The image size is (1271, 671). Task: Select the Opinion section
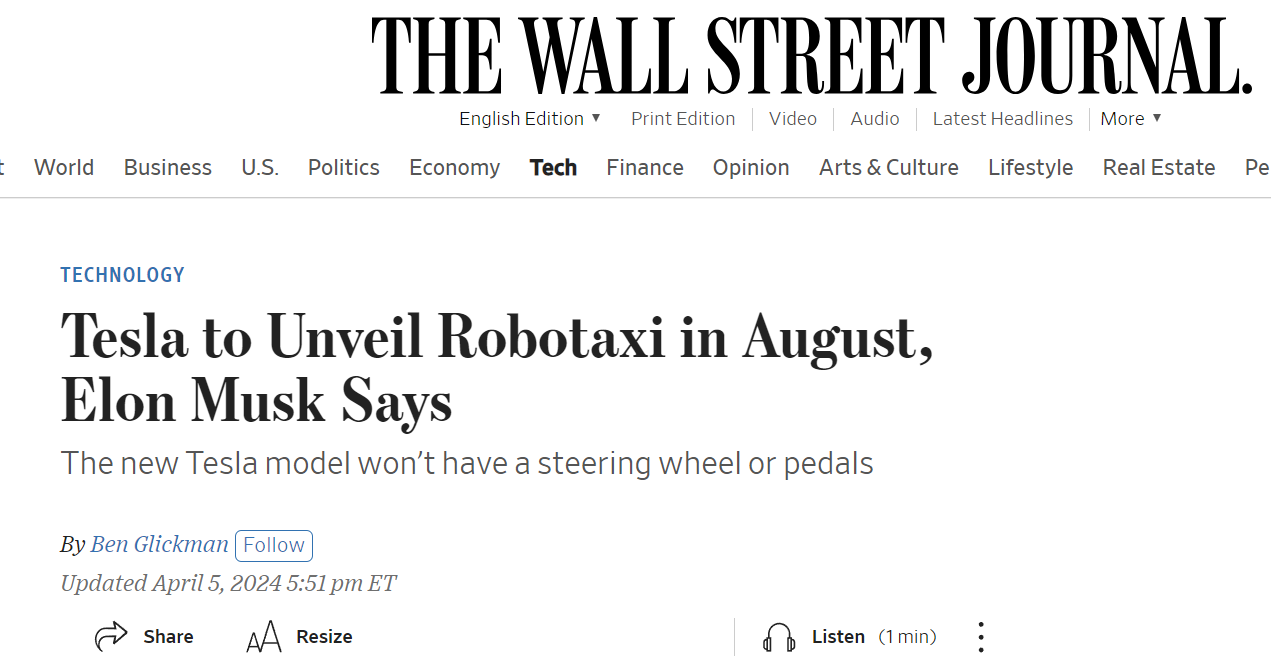[x=751, y=168]
